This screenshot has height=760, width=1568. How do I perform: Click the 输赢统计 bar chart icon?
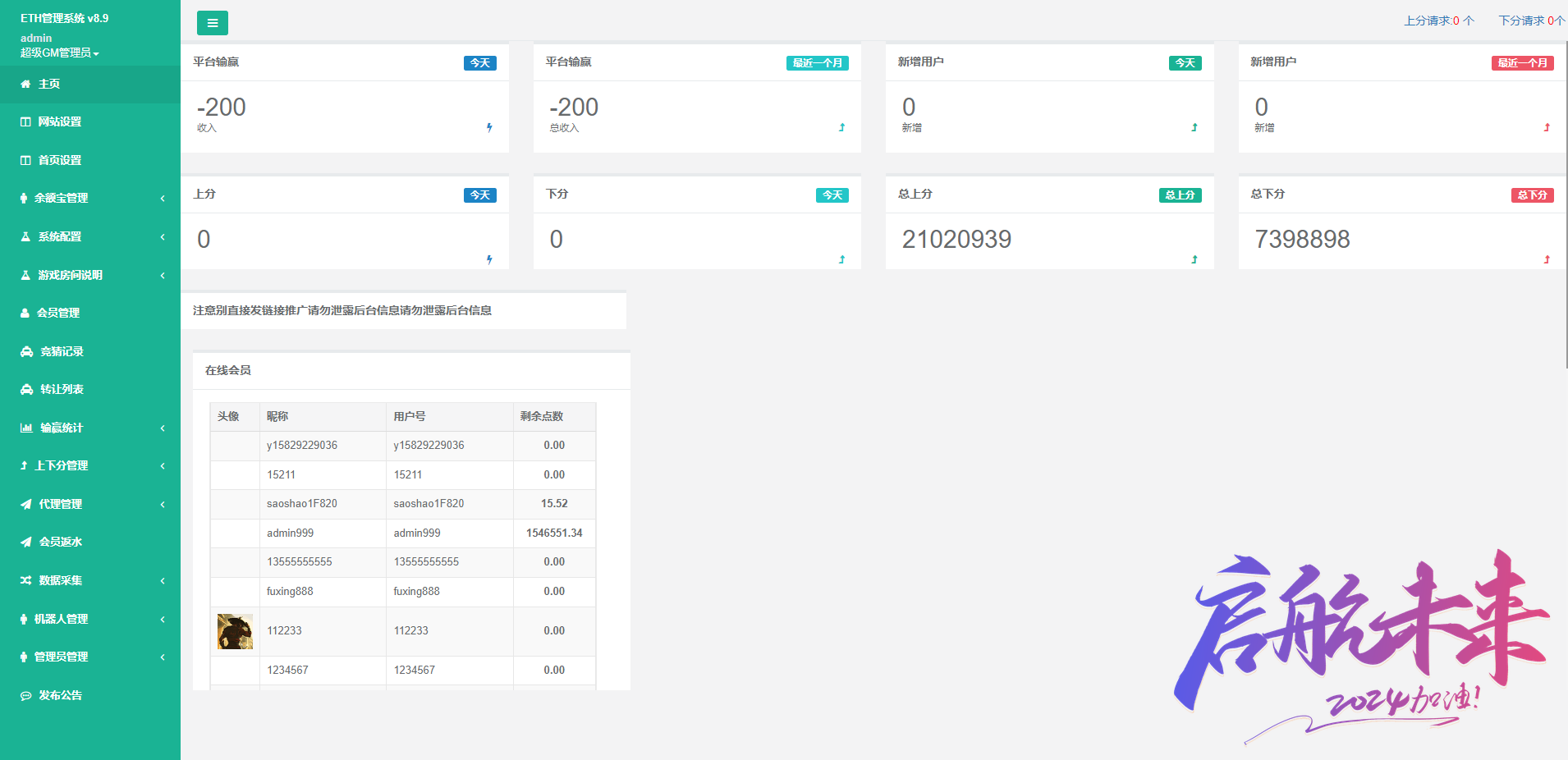[x=26, y=428]
